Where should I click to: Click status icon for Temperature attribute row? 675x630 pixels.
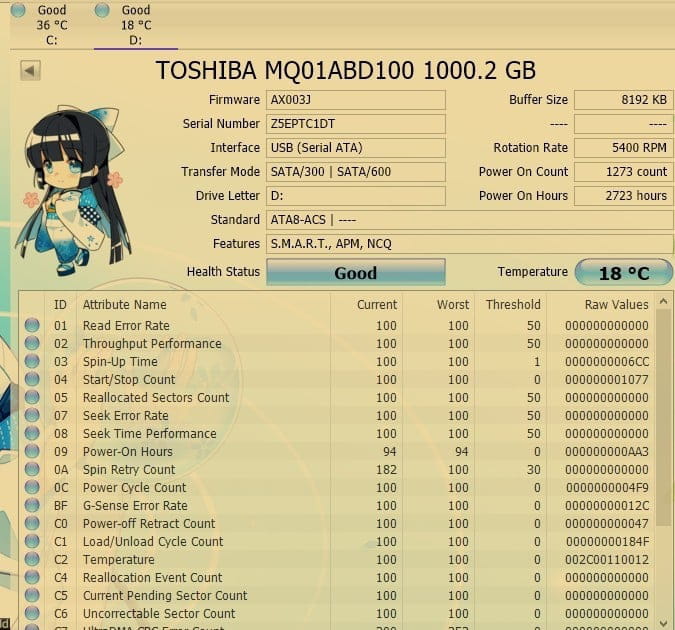[32, 559]
